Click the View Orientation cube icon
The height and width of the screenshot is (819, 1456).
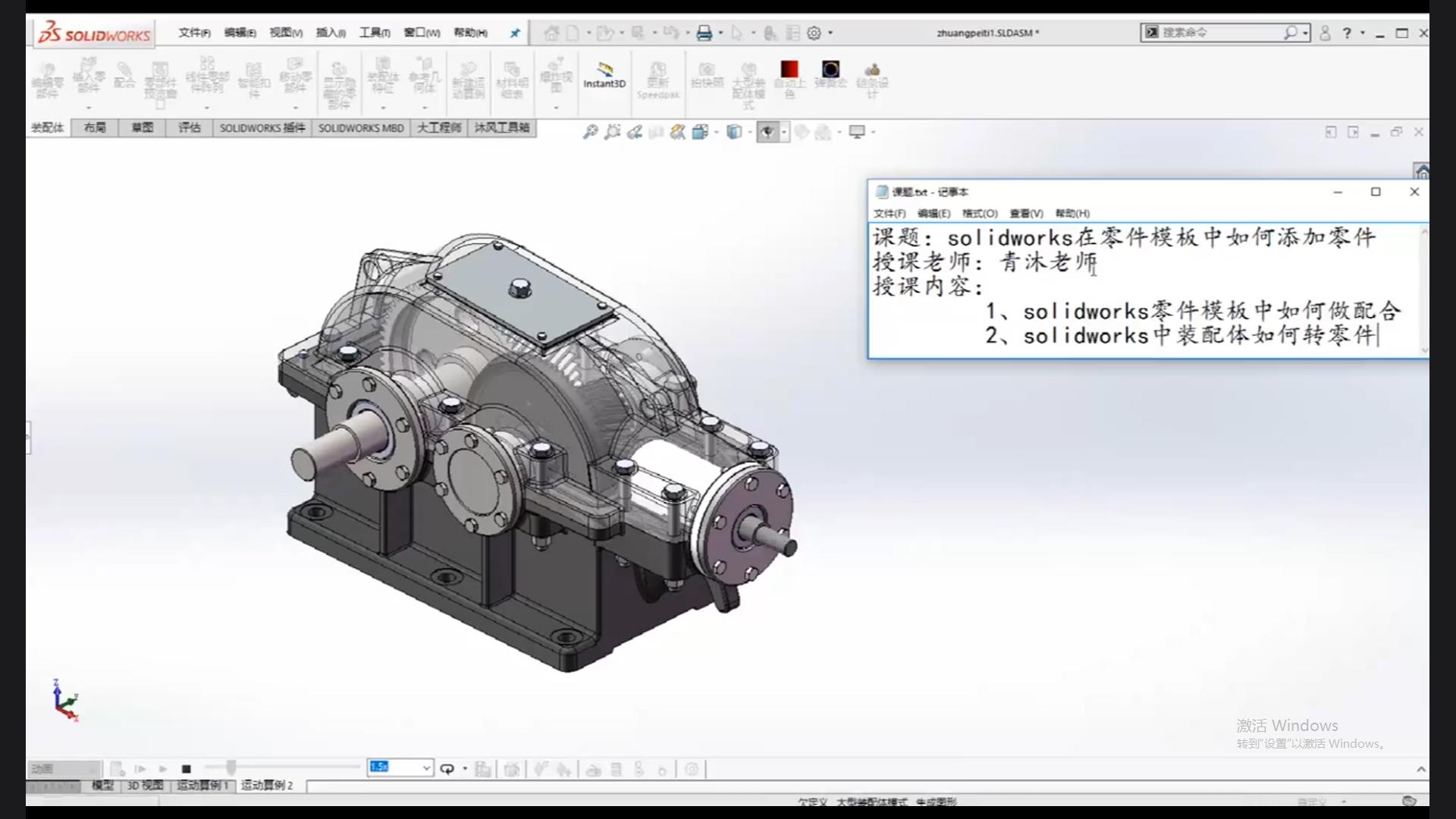[700, 132]
